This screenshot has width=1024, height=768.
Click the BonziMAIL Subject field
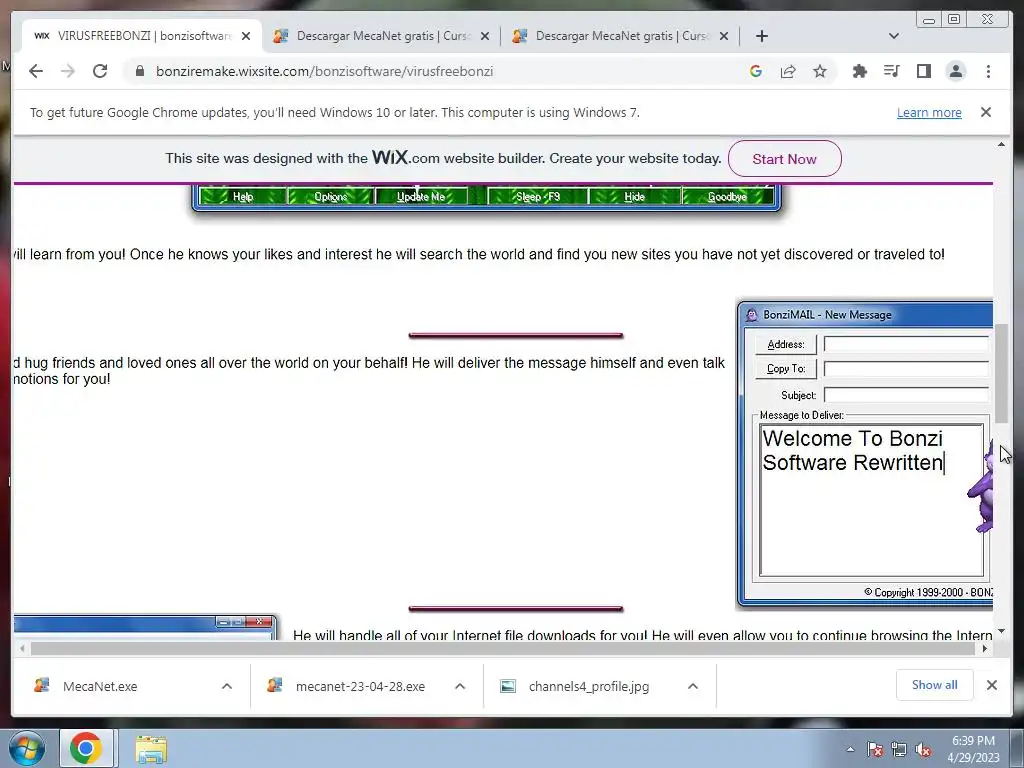[x=906, y=394]
